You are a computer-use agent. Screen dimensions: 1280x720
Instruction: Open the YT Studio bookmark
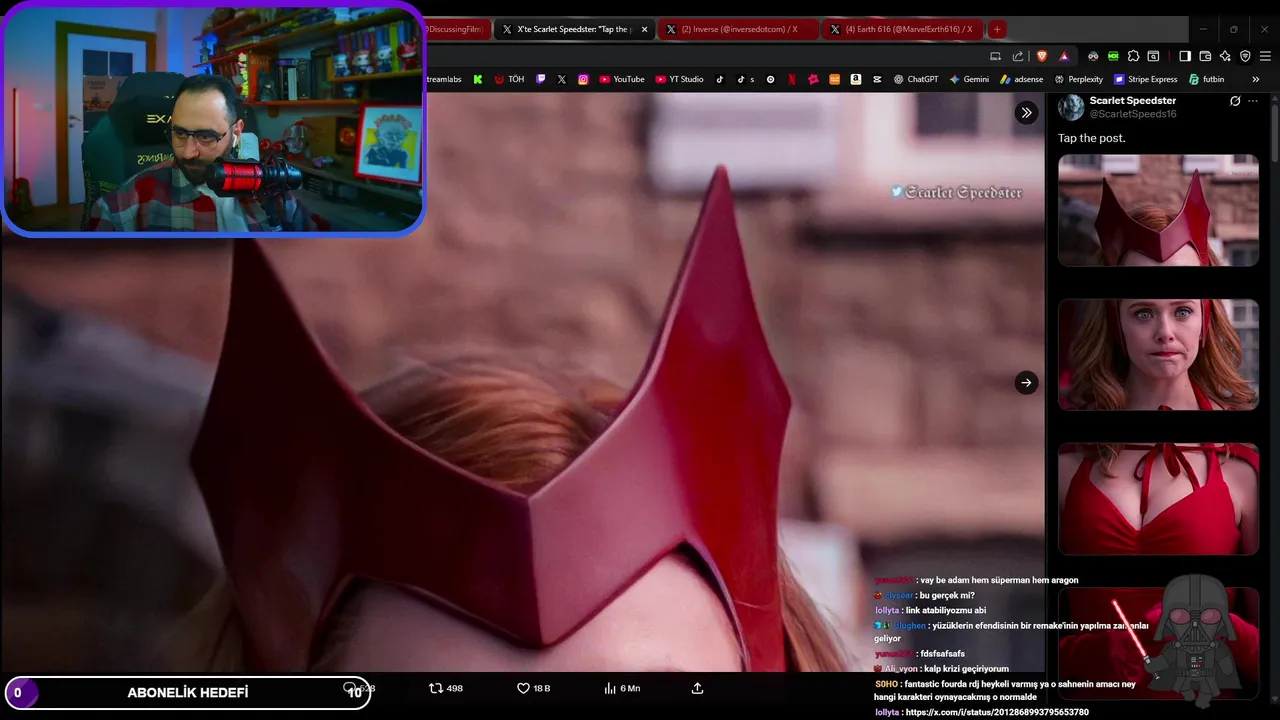point(679,79)
